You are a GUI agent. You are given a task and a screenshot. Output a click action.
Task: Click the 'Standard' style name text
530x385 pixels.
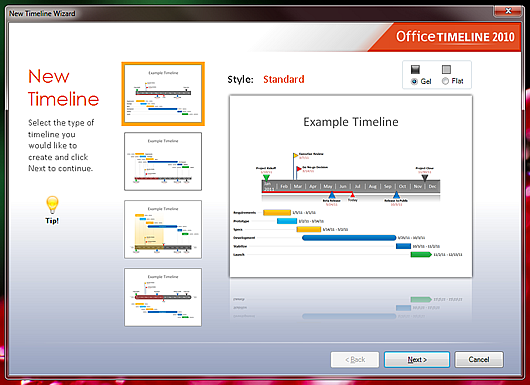point(284,79)
